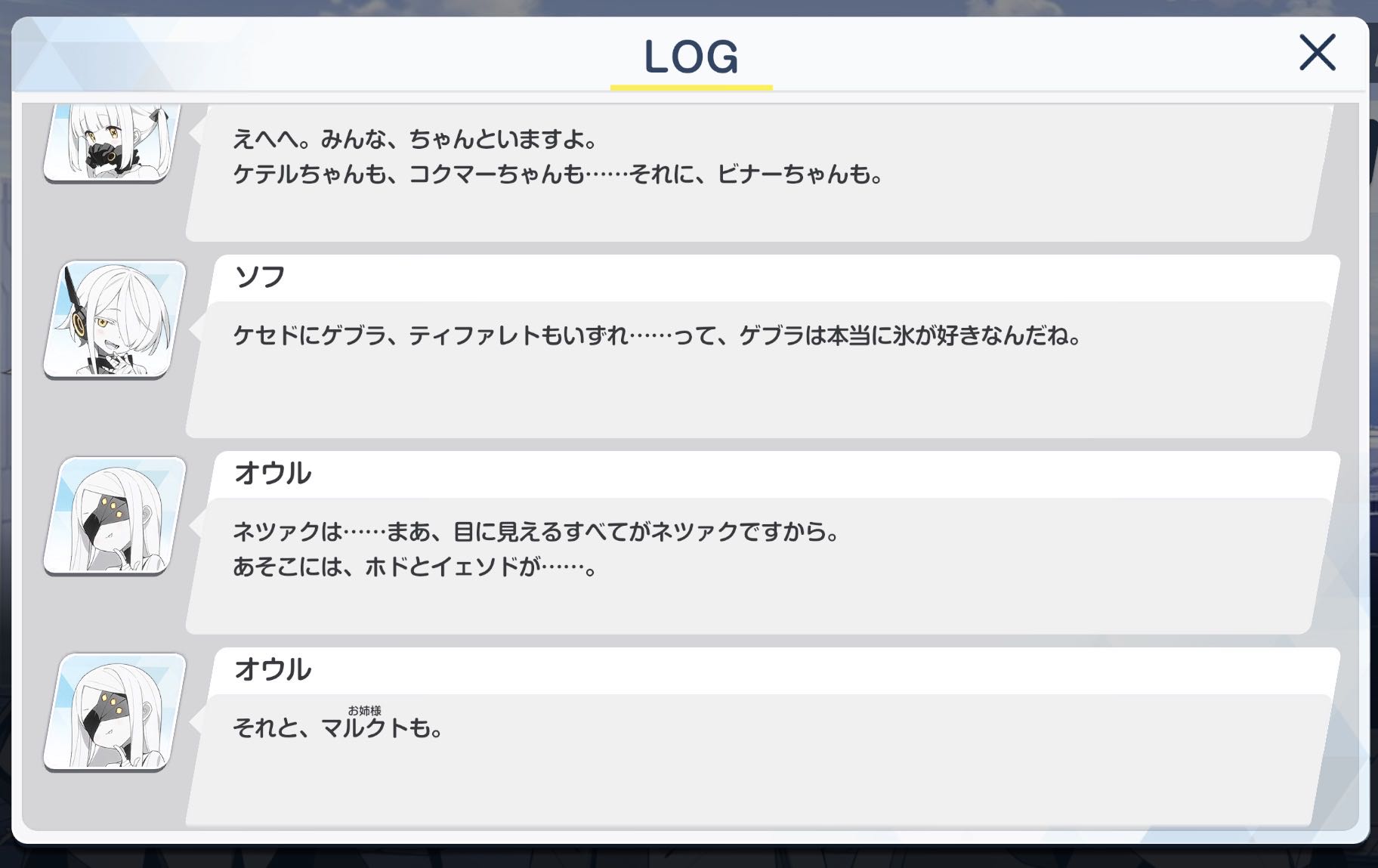
Task: Click the LOG title heading
Action: click(x=691, y=57)
